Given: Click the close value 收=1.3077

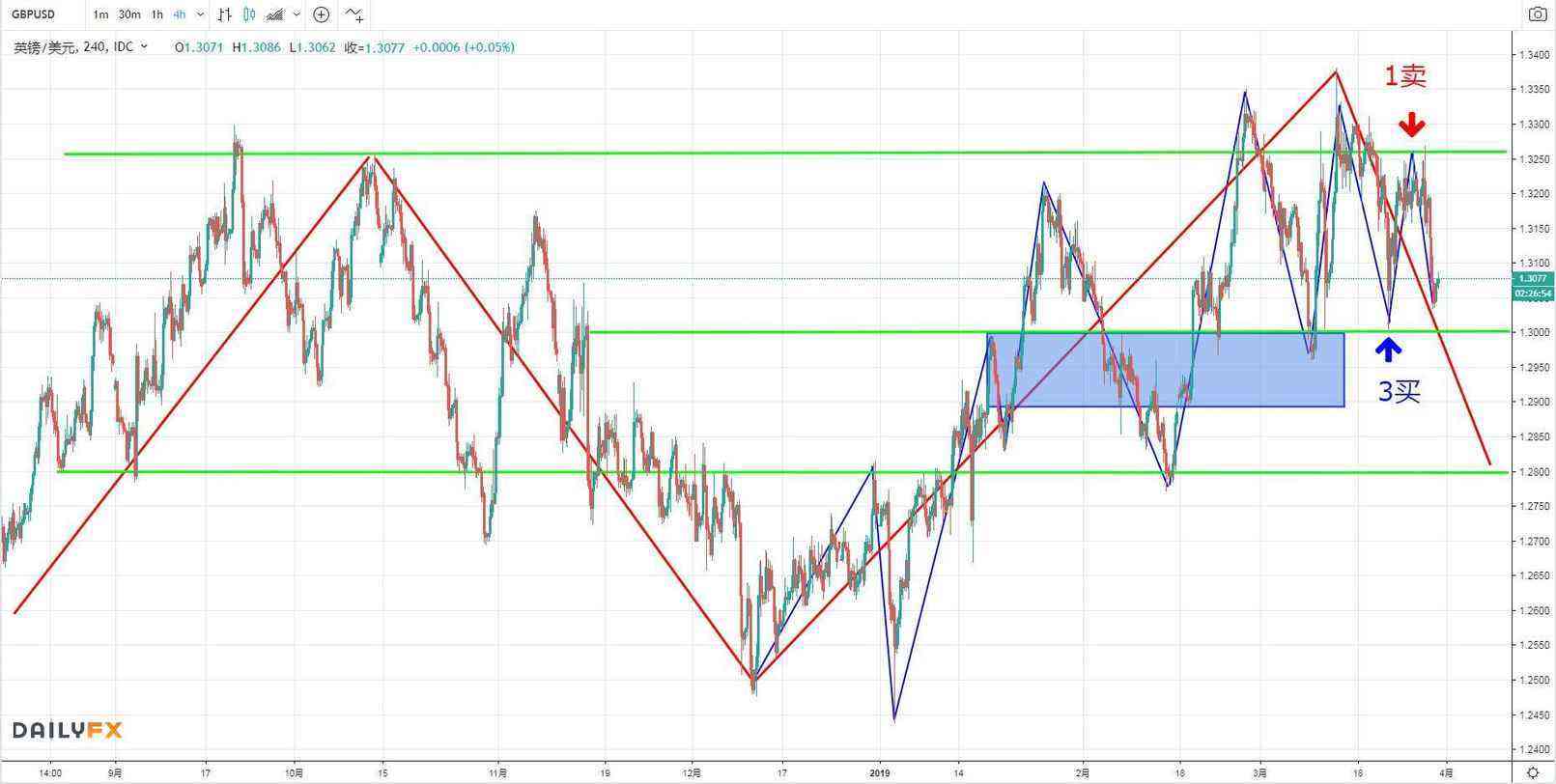Looking at the screenshot, I should 374,46.
